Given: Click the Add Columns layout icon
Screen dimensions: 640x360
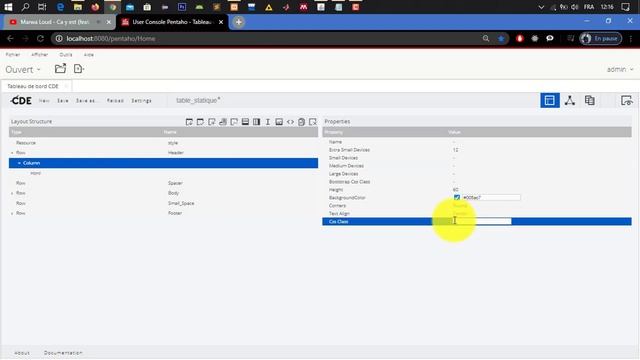Looking at the screenshot, I should [256, 122].
